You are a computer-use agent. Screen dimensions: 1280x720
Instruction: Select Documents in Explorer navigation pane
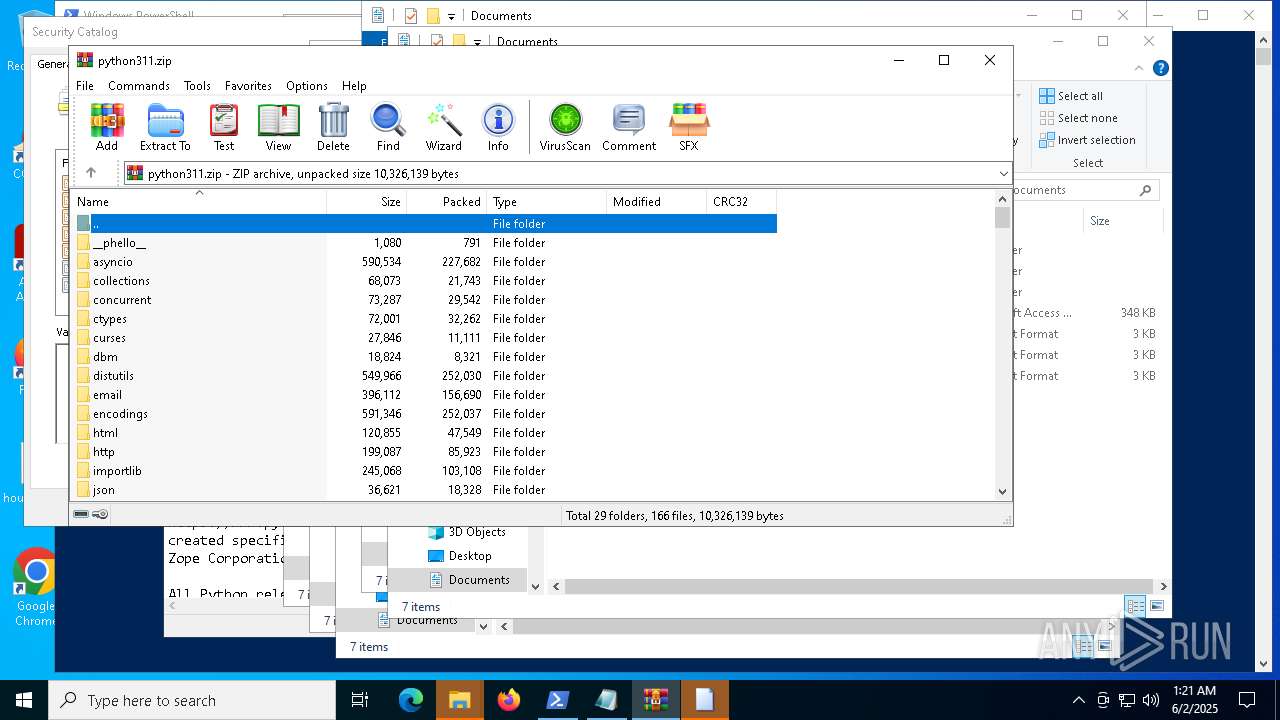469,580
